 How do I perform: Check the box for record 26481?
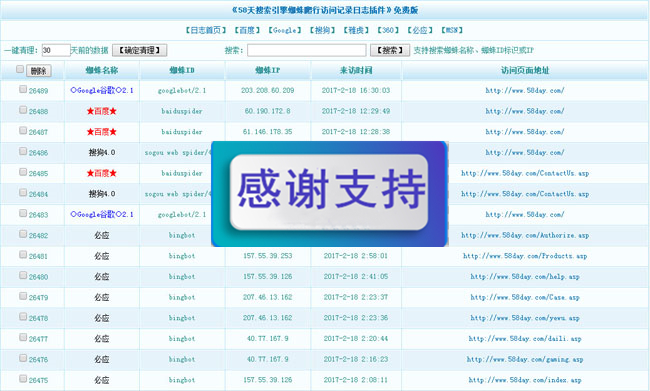[x=23, y=255]
